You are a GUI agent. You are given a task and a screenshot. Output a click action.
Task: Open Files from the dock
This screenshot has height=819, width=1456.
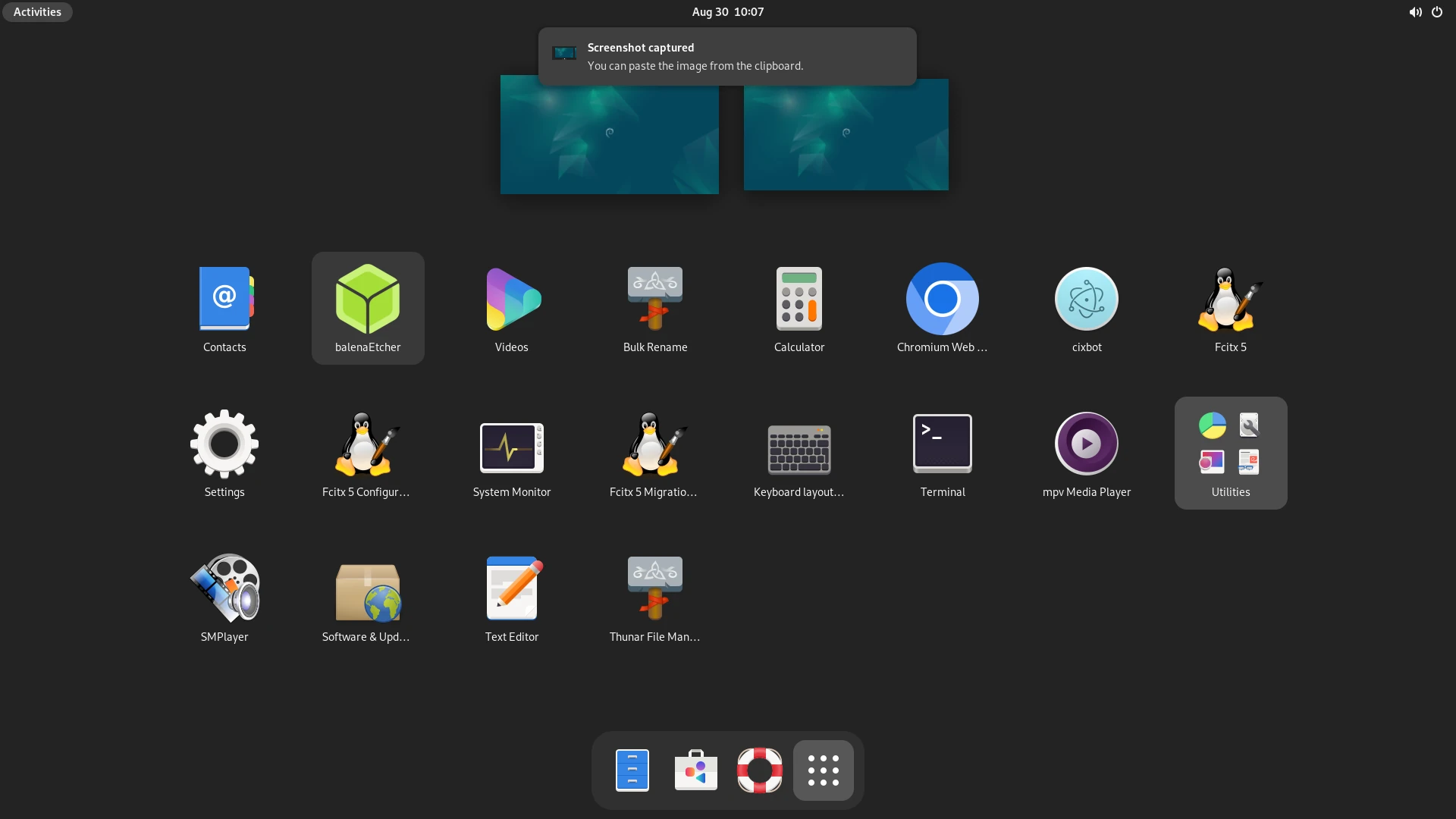coord(632,770)
